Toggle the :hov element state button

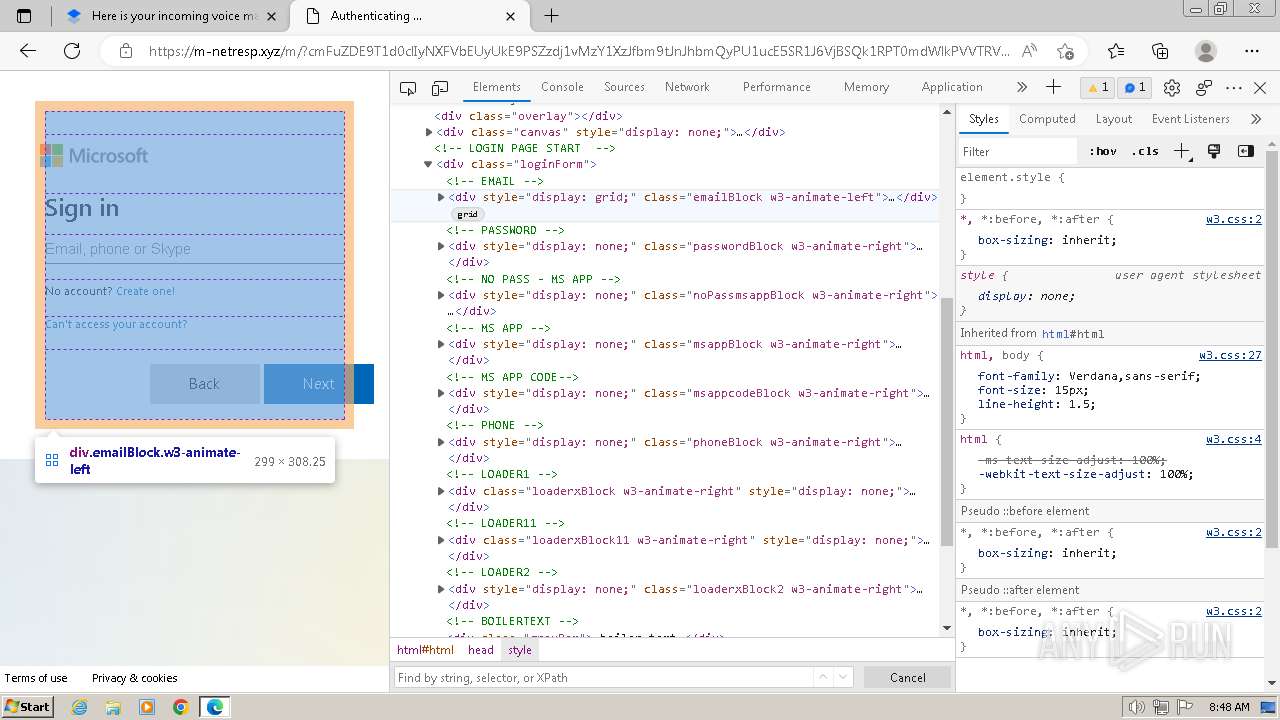tap(1103, 152)
